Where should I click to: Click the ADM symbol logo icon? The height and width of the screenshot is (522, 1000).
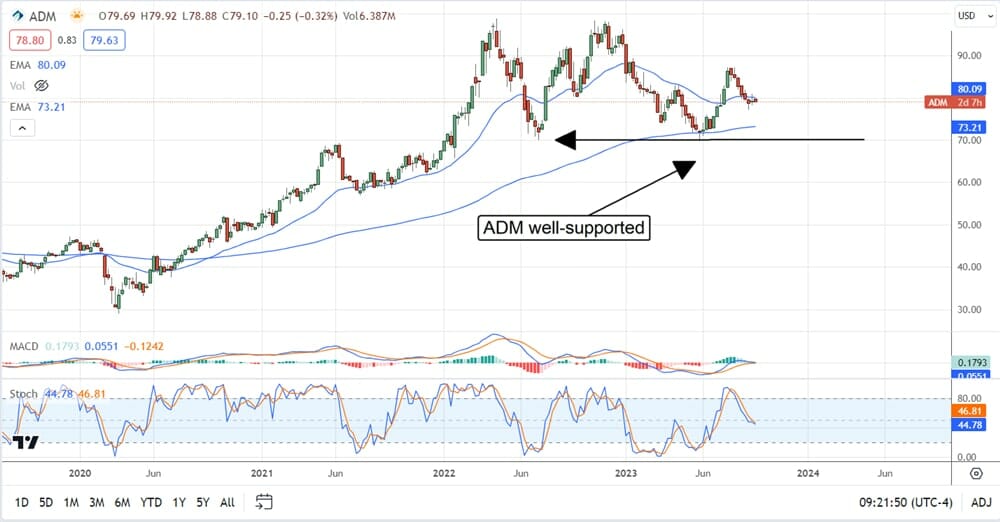19,16
